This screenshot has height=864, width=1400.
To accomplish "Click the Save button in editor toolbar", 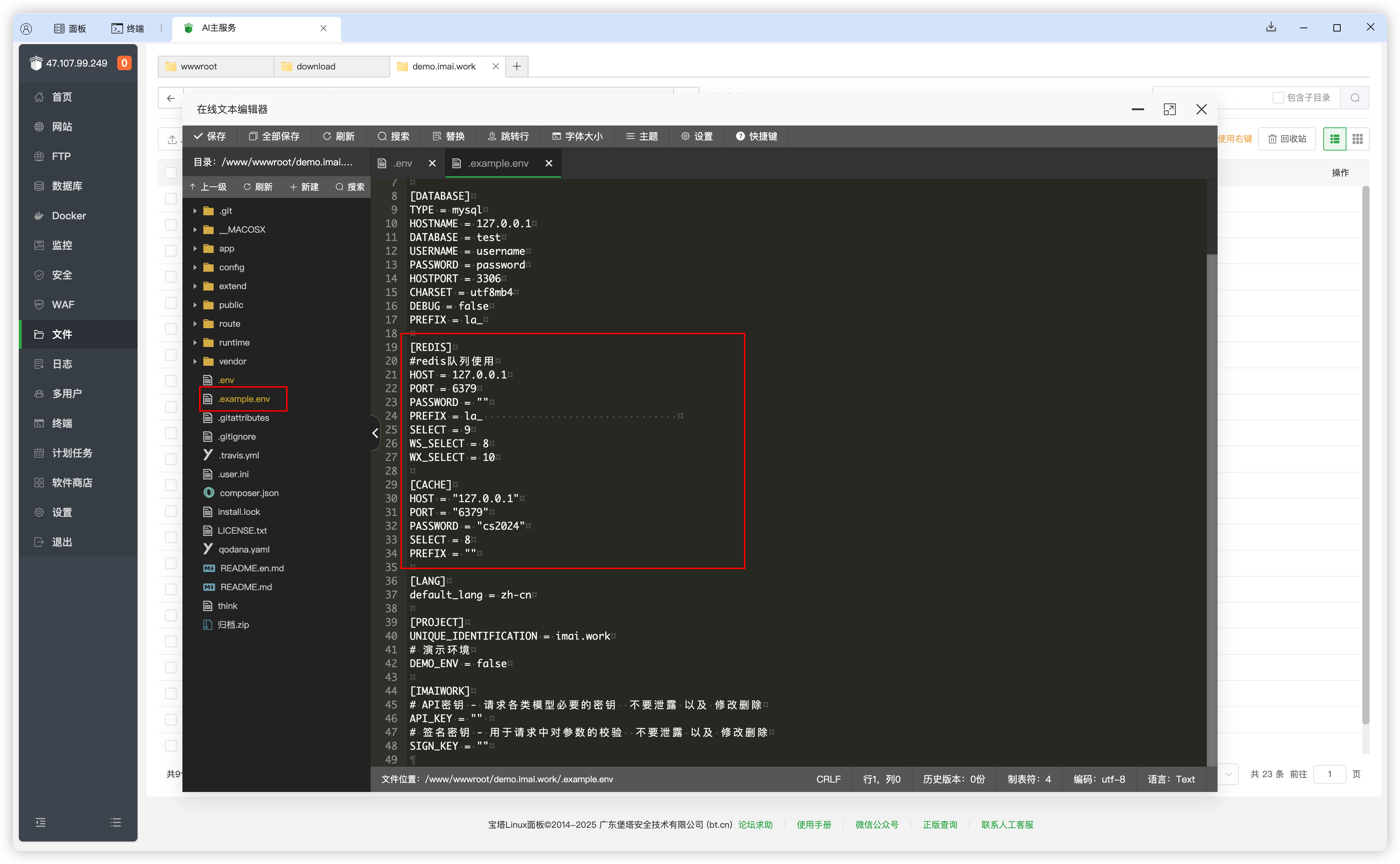I will 210,136.
